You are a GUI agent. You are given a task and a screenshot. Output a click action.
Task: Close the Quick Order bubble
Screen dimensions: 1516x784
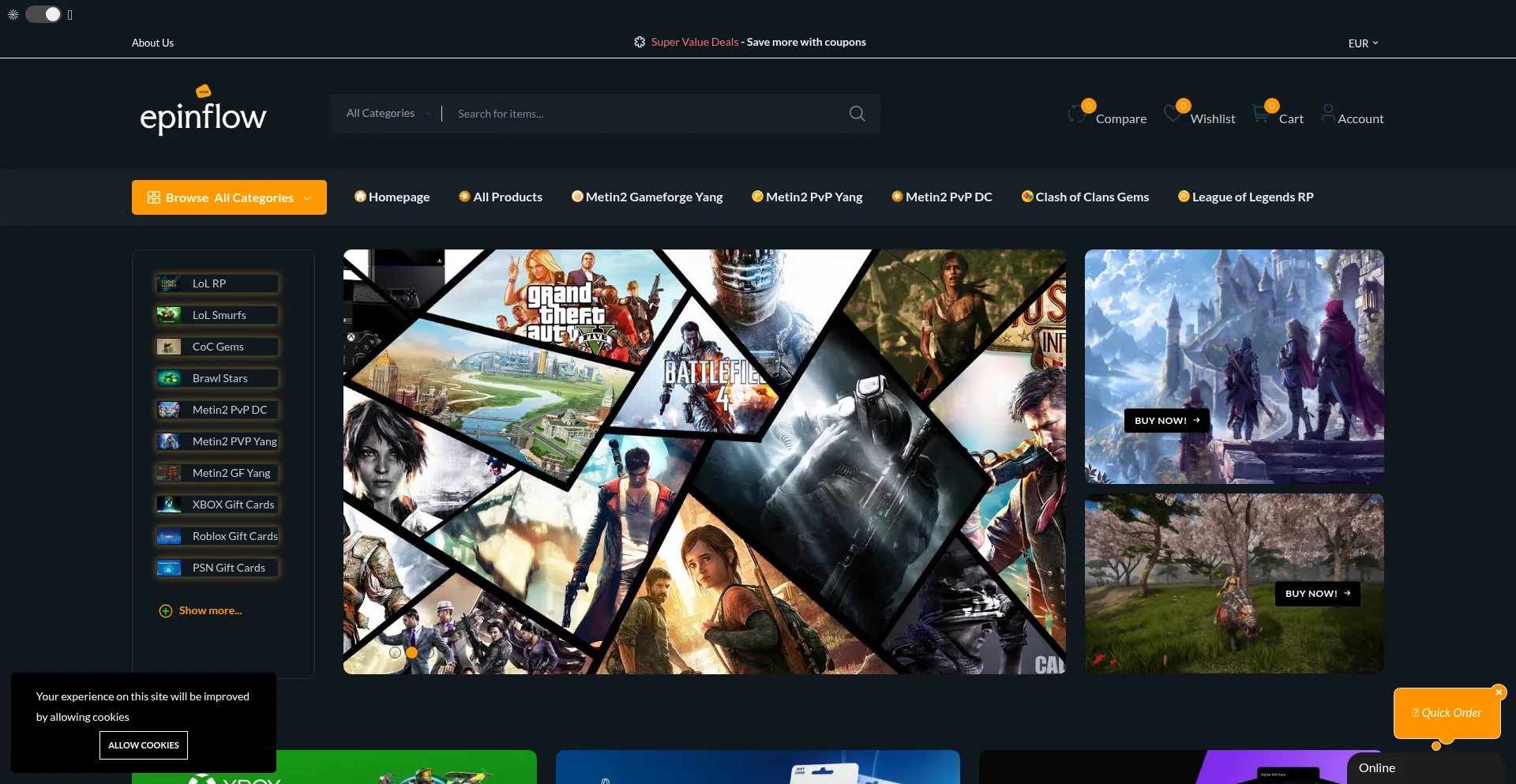pyautogui.click(x=1499, y=692)
